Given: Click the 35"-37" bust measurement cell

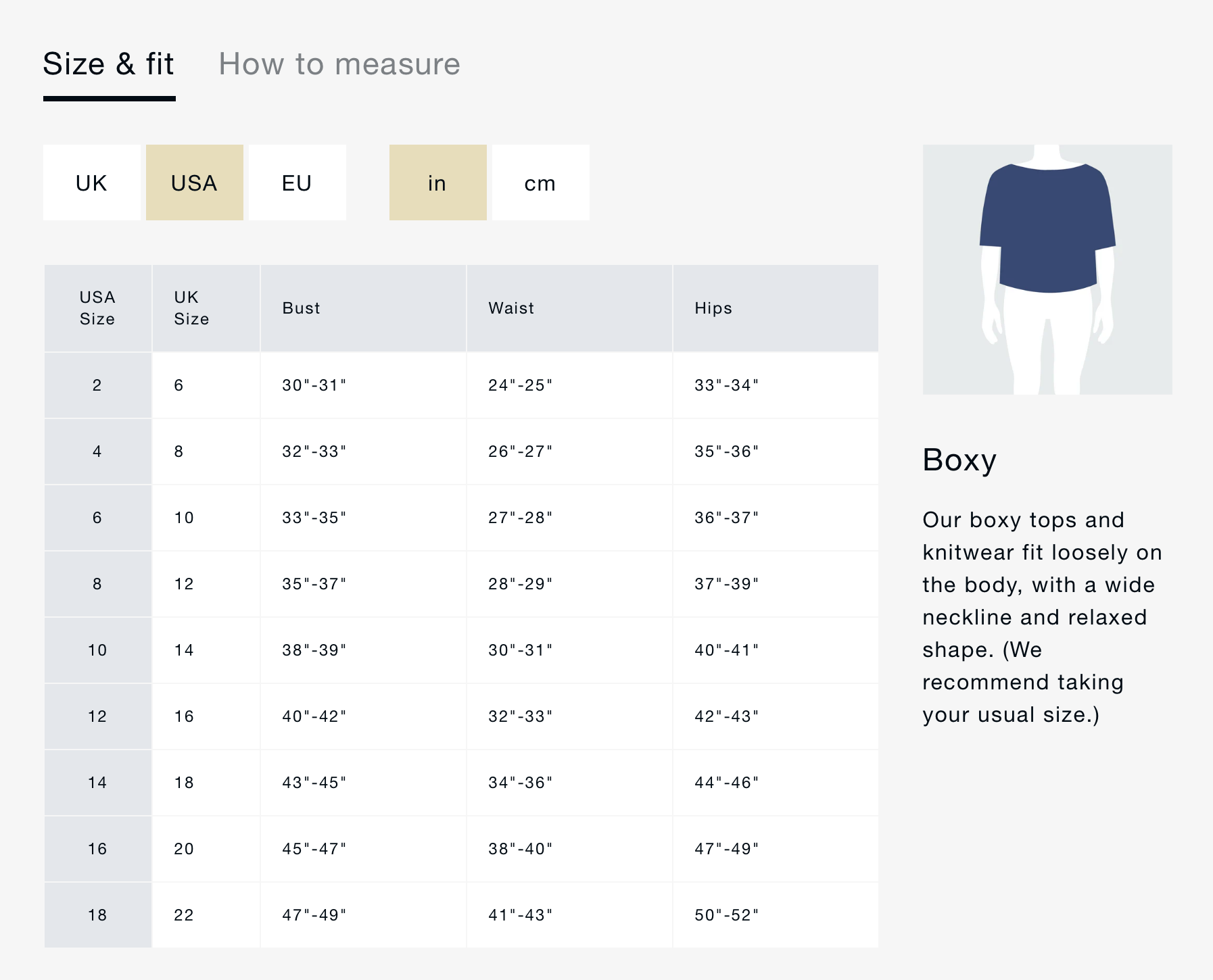Looking at the screenshot, I should tap(314, 584).
